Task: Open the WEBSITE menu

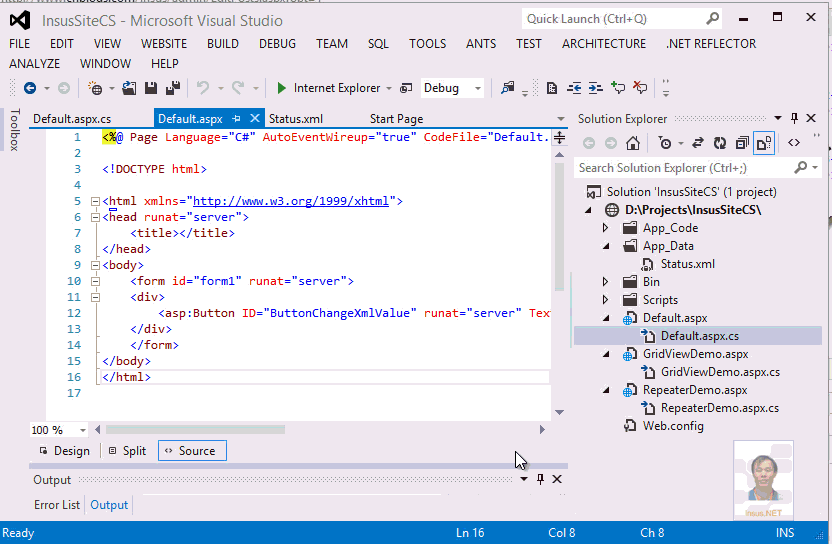Action: click(164, 44)
